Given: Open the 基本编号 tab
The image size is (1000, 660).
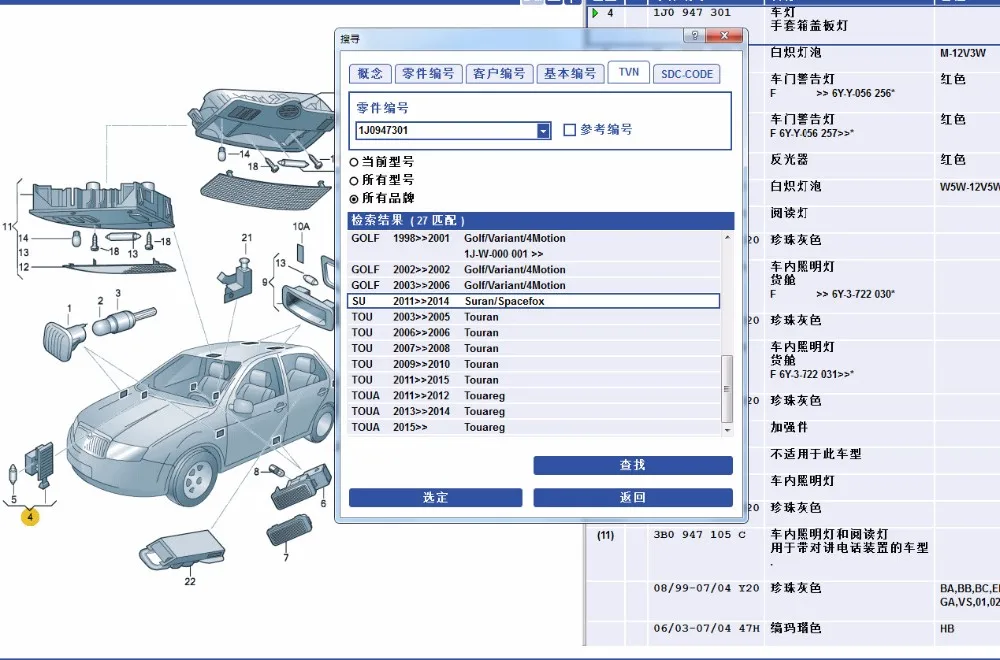Looking at the screenshot, I should [570, 74].
